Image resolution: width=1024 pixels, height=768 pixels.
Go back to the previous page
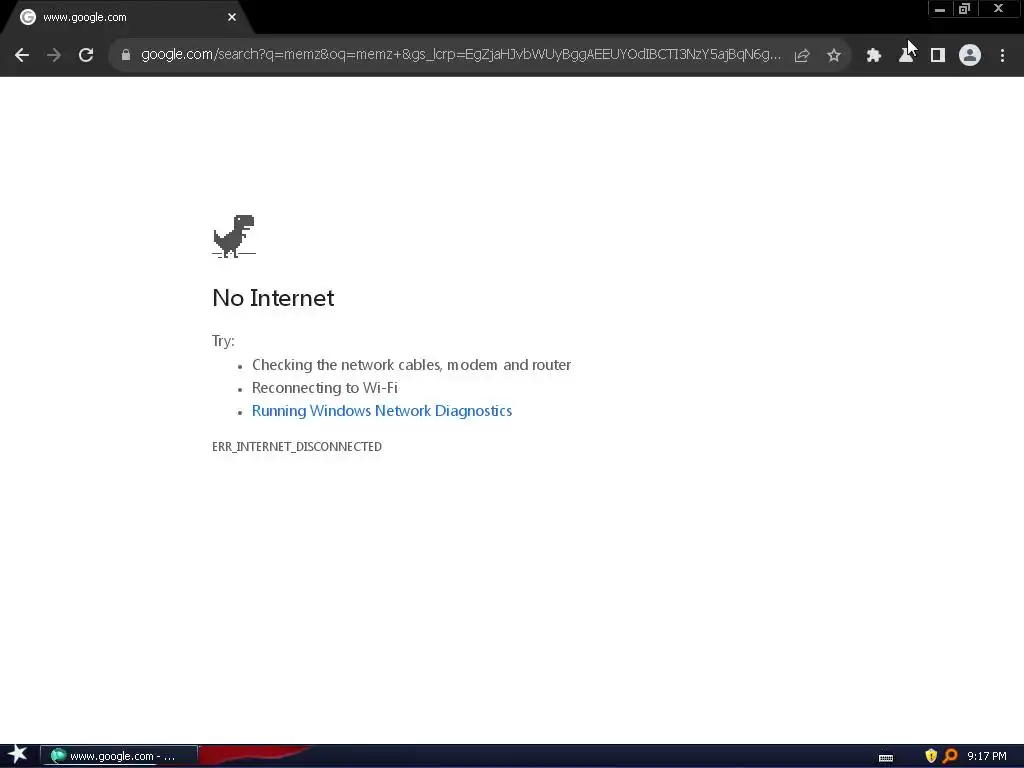(22, 56)
